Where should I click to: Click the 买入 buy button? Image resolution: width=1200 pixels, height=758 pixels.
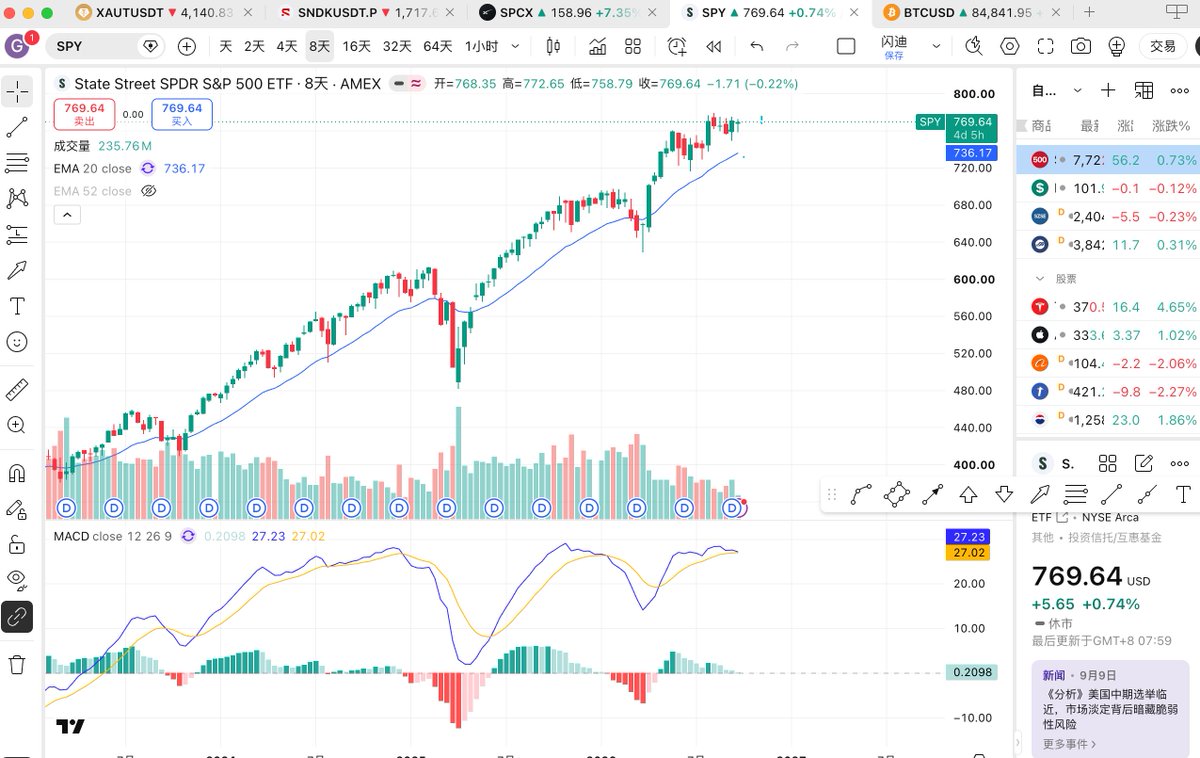tap(182, 114)
